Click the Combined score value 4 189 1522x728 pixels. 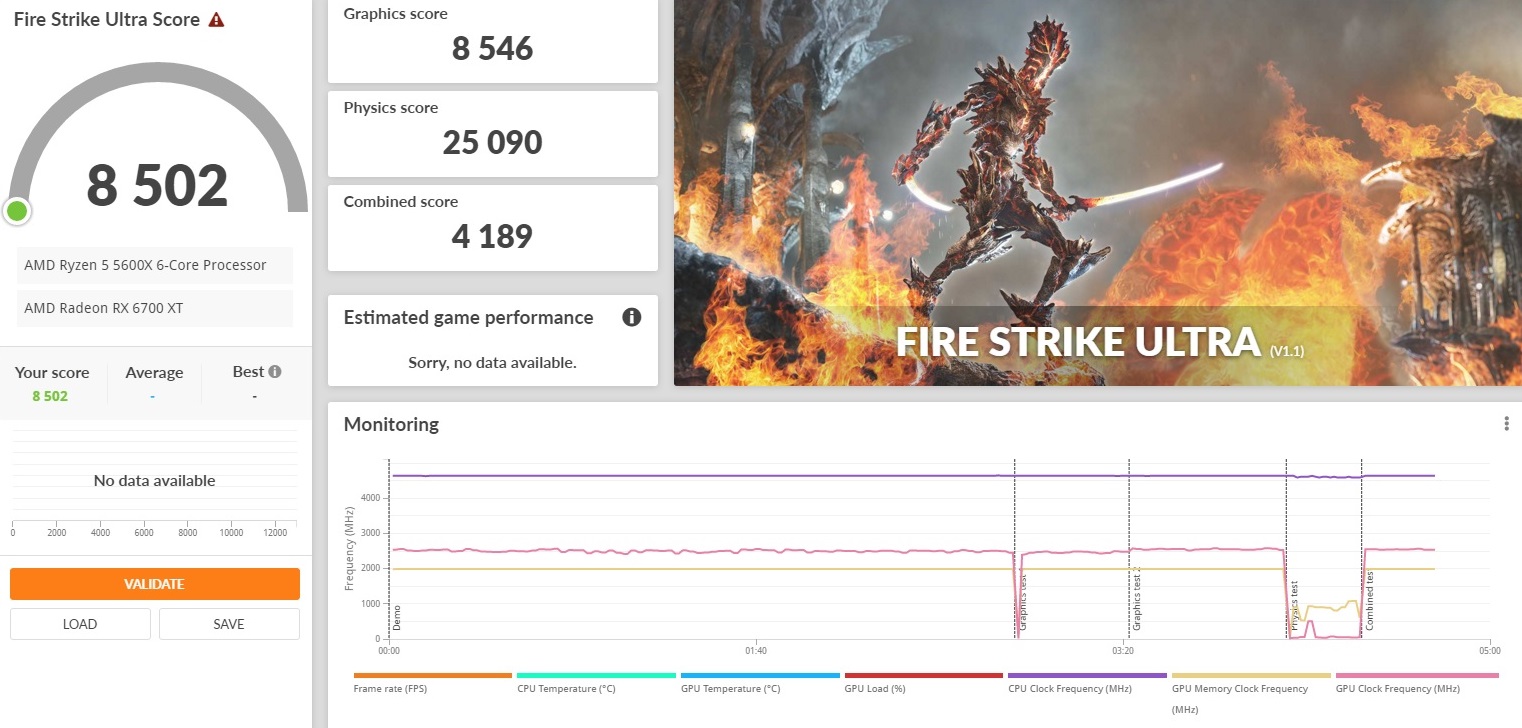click(x=492, y=236)
